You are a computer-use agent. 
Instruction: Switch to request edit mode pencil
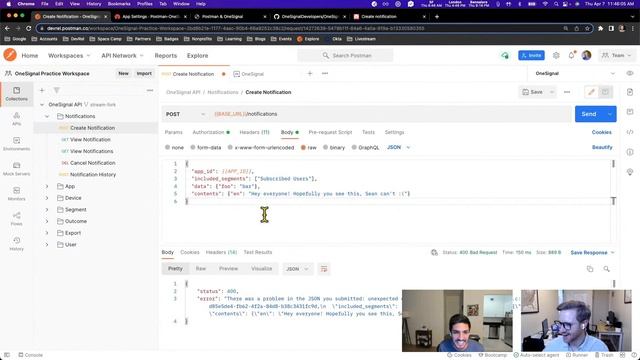click(591, 92)
